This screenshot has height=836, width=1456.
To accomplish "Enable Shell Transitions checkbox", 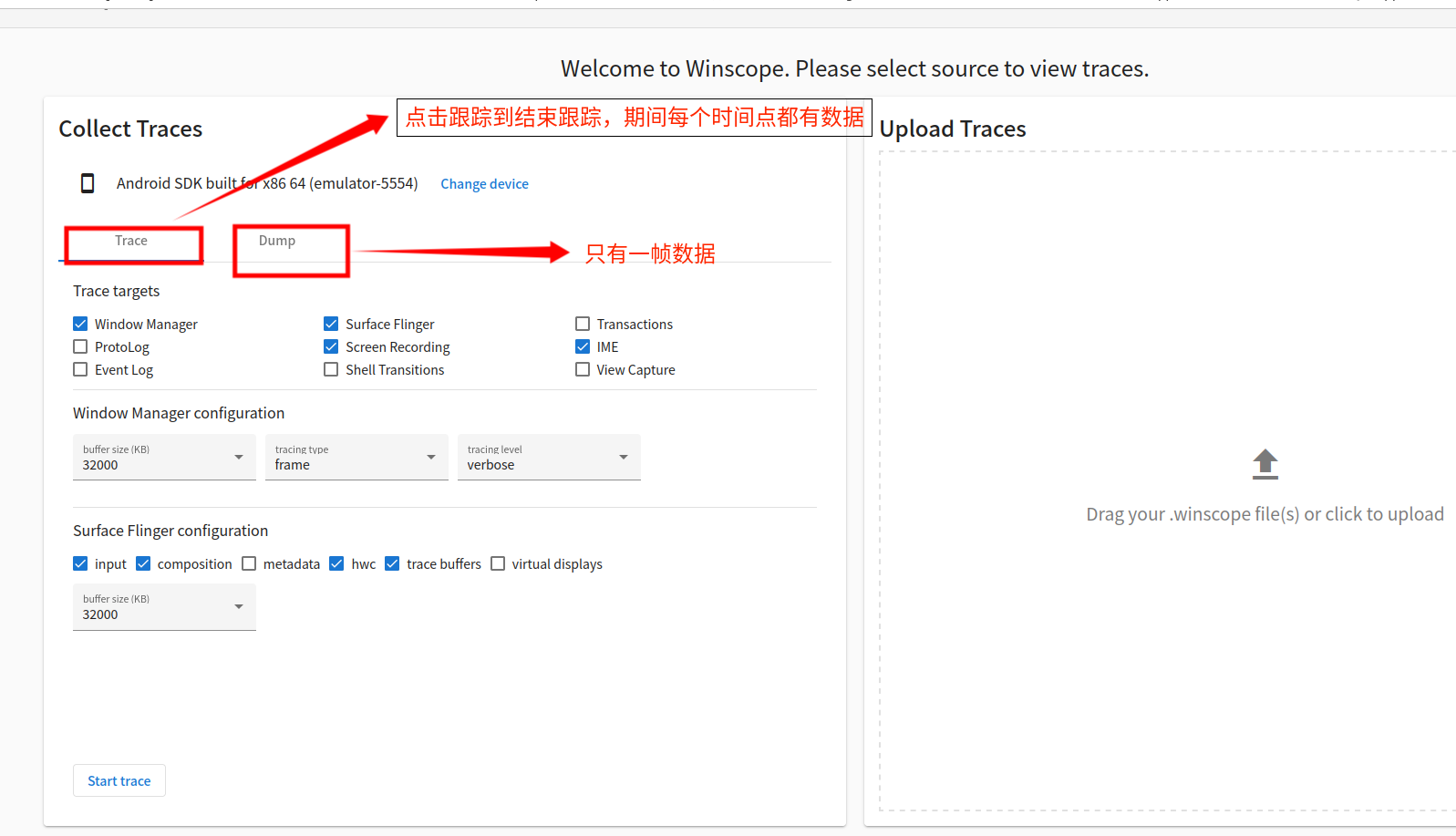I will (x=331, y=369).
